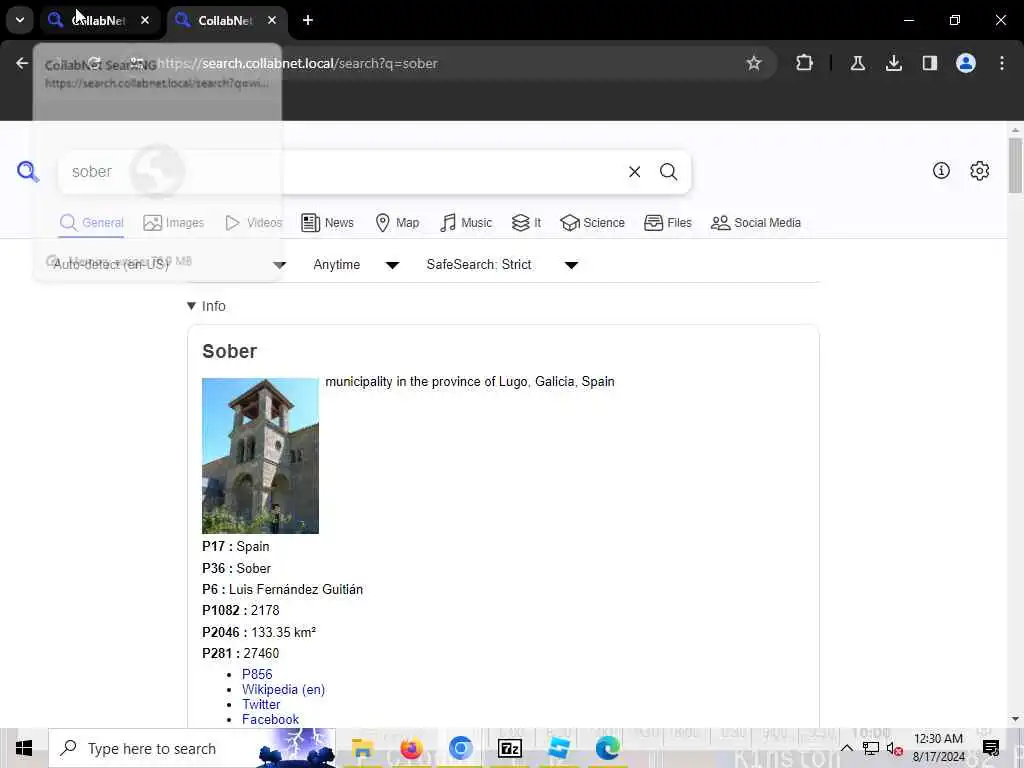Select the News search category
Viewport: 1024px width, 768px height.
327,223
